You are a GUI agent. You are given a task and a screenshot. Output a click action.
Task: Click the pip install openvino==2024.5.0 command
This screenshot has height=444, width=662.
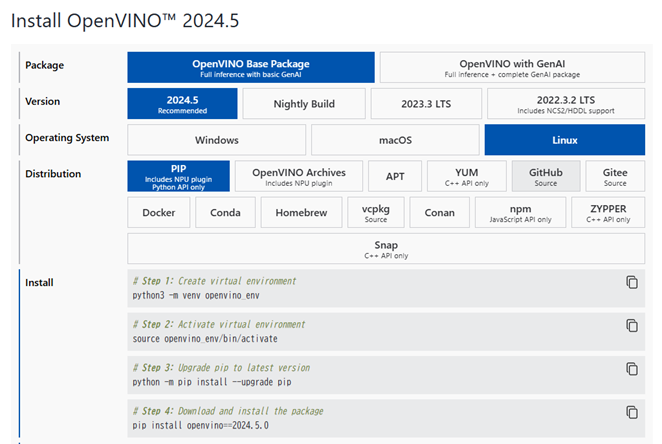click(x=201, y=425)
